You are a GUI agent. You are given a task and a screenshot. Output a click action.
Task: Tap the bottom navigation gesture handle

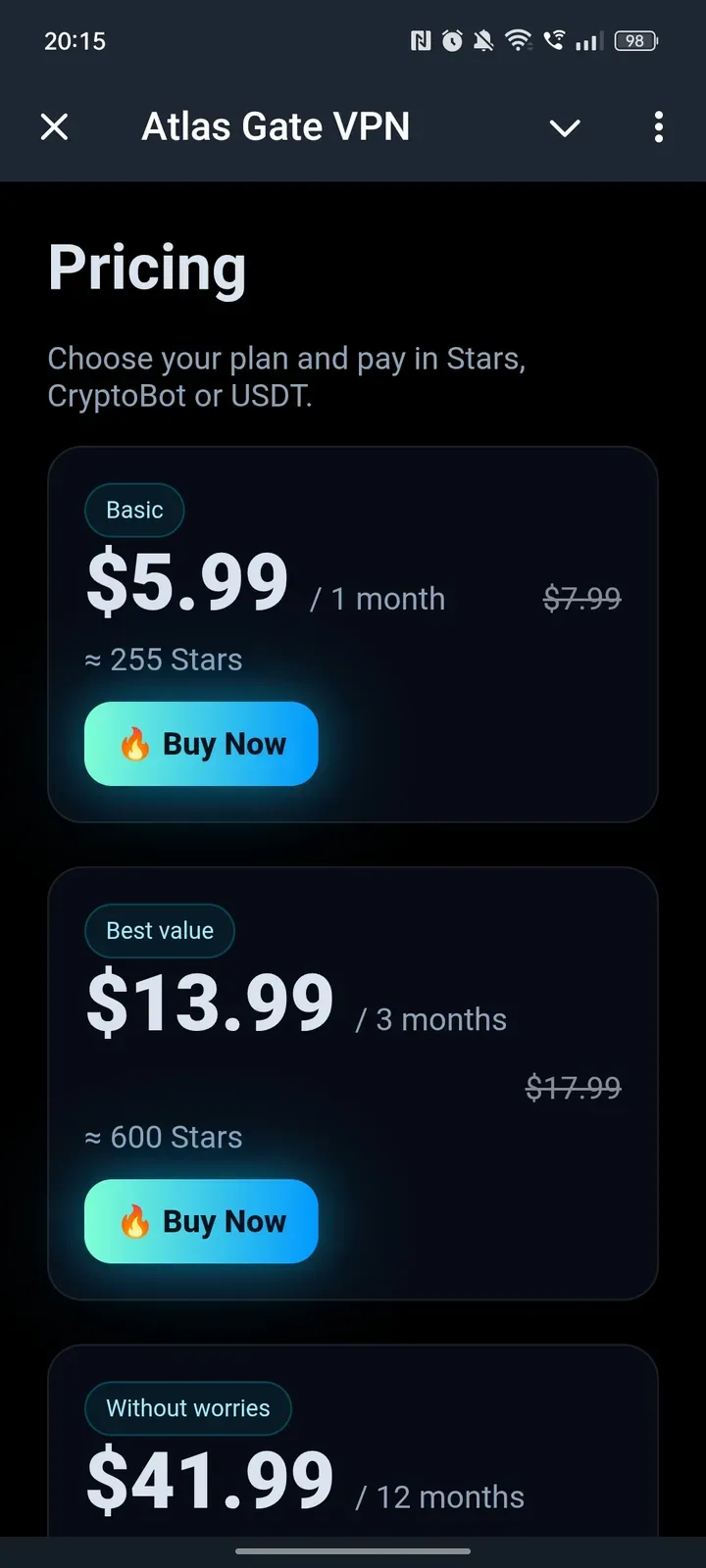pyautogui.click(x=353, y=1551)
